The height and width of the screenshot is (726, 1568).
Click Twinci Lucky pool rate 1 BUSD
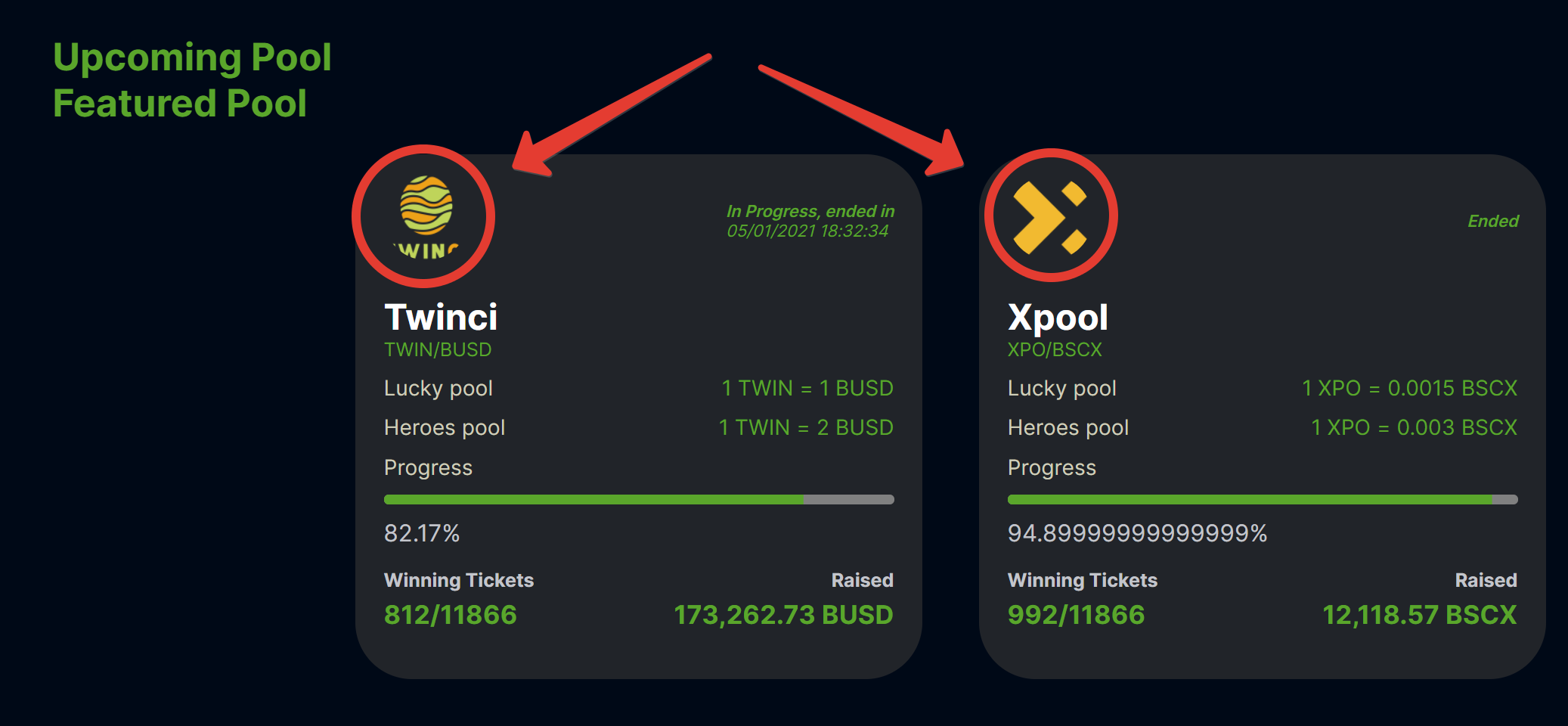pyautogui.click(x=807, y=388)
